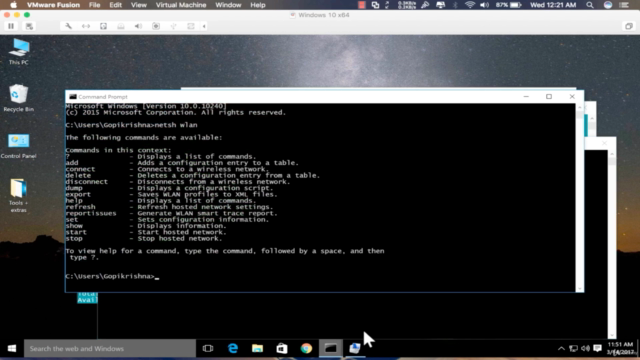
Task: Click the hard disk device icon
Action: (103, 26)
